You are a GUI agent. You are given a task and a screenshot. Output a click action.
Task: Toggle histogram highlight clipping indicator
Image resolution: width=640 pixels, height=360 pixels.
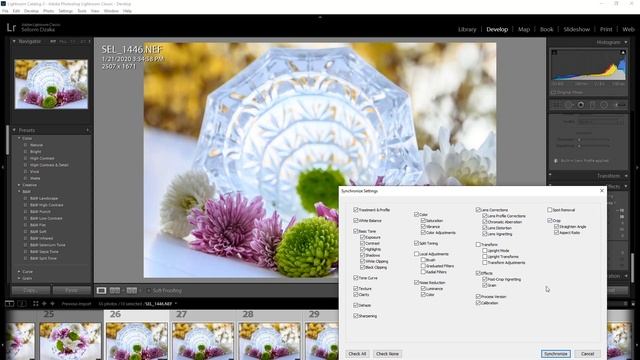(623, 52)
